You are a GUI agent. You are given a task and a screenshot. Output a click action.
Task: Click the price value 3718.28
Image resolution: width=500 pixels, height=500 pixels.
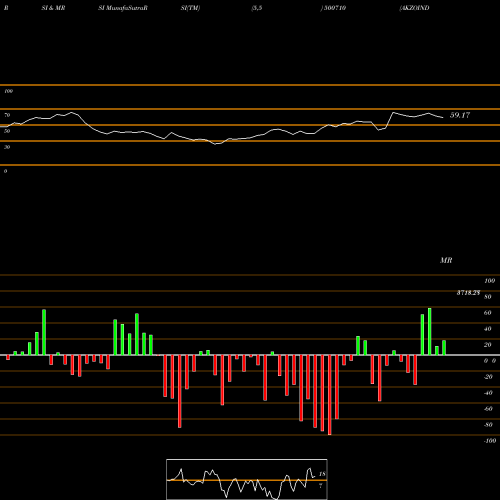(x=468, y=293)
